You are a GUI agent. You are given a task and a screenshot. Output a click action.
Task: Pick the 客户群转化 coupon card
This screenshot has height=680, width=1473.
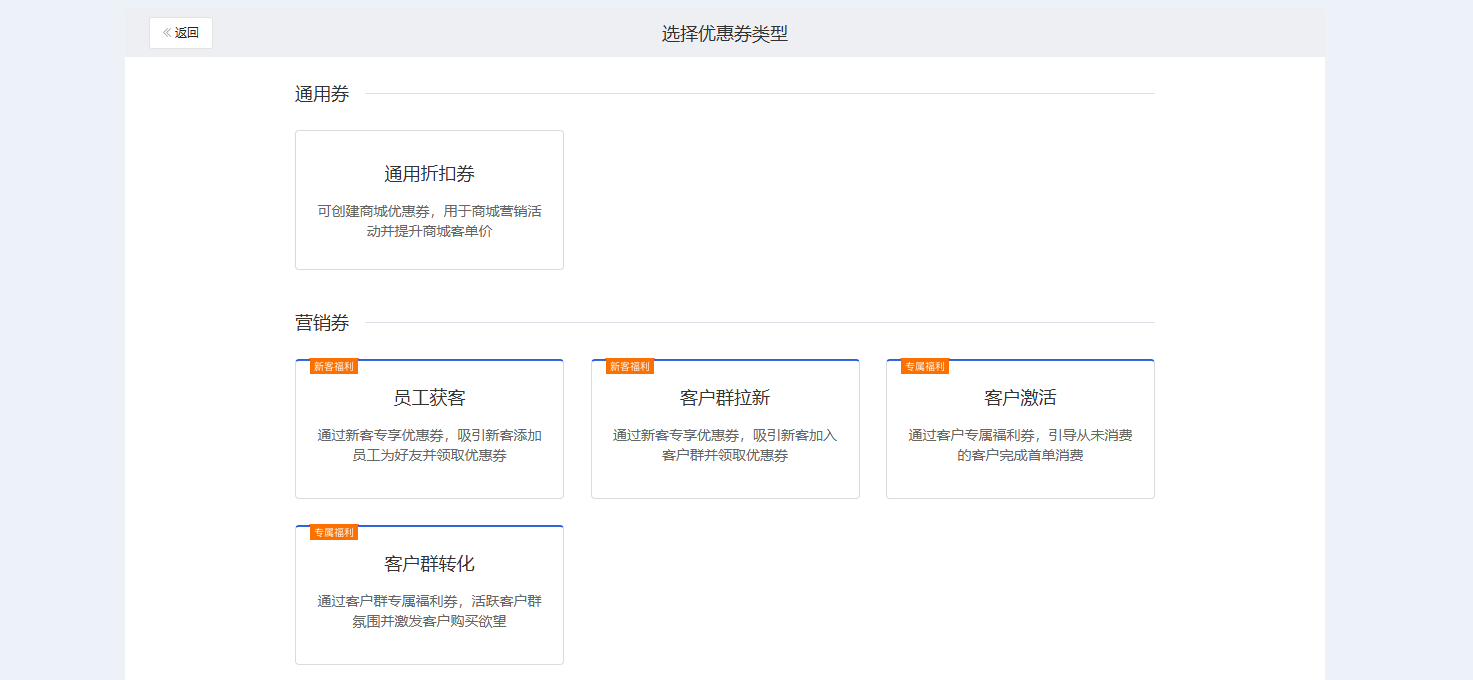[x=429, y=595]
